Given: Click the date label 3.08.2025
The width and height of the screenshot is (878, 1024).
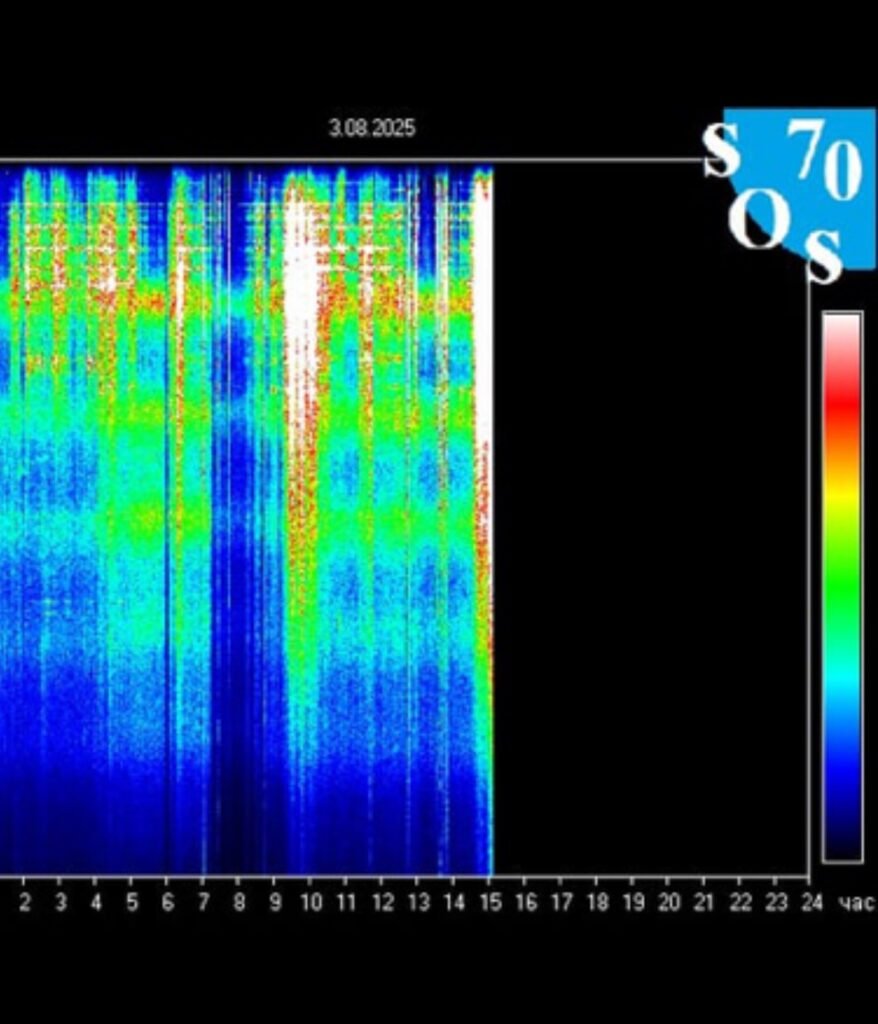Looking at the screenshot, I should tap(372, 128).
